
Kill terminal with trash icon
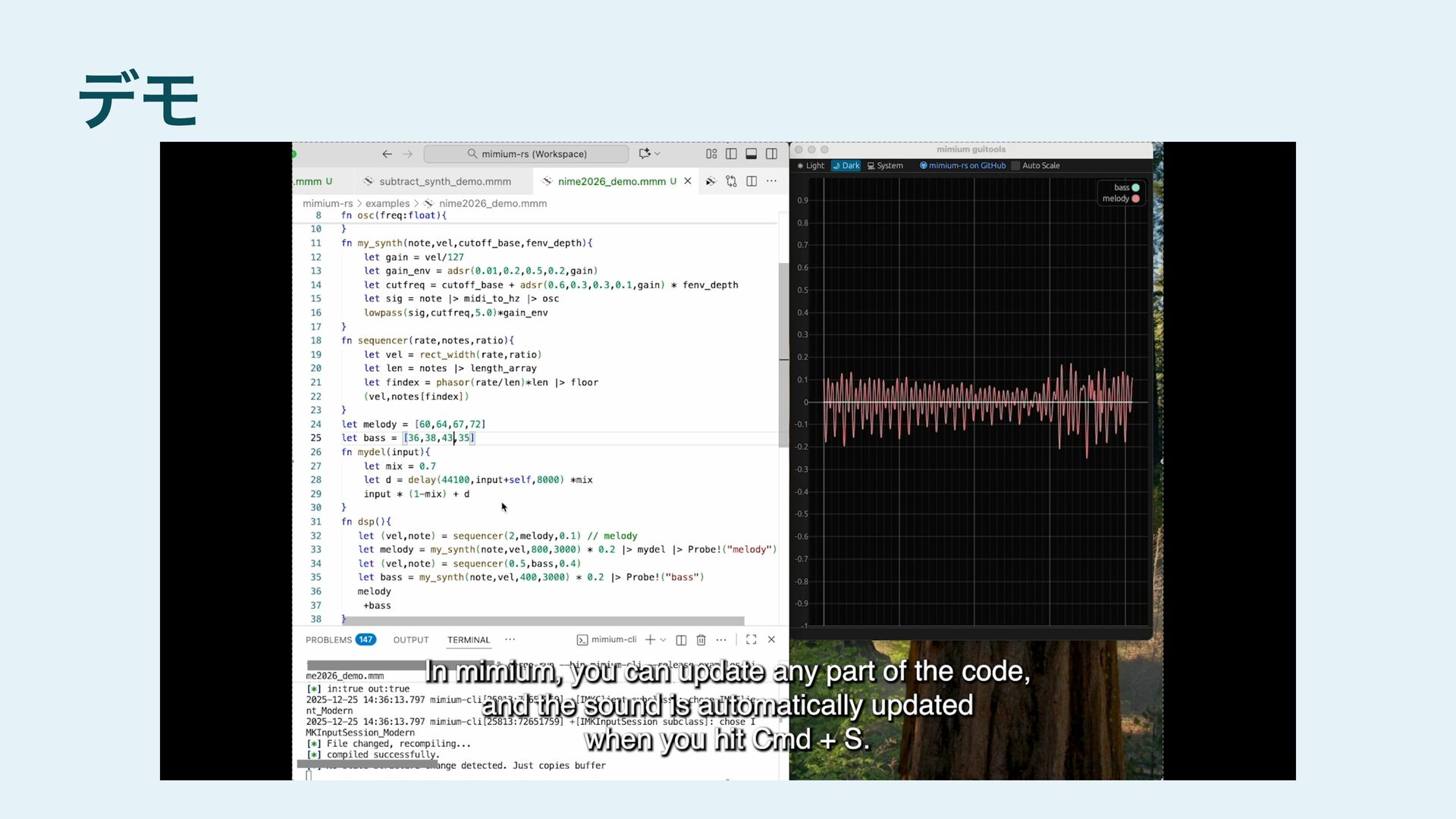coord(701,640)
